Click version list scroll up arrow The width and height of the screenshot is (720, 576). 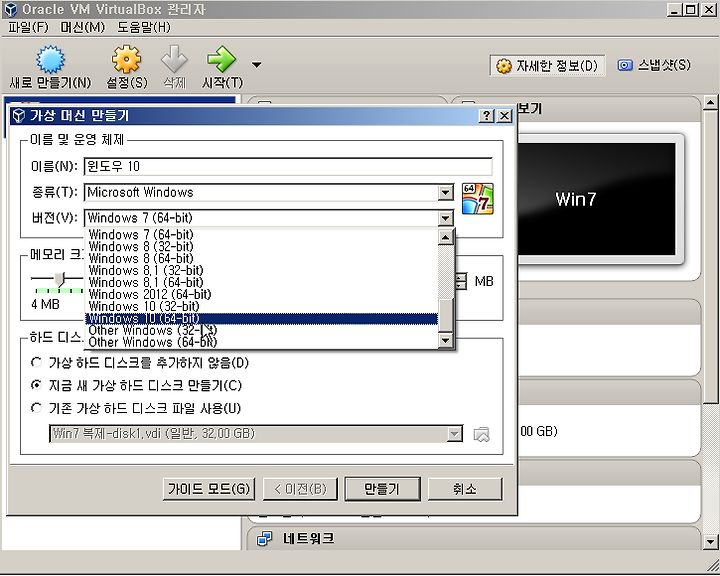click(x=446, y=237)
